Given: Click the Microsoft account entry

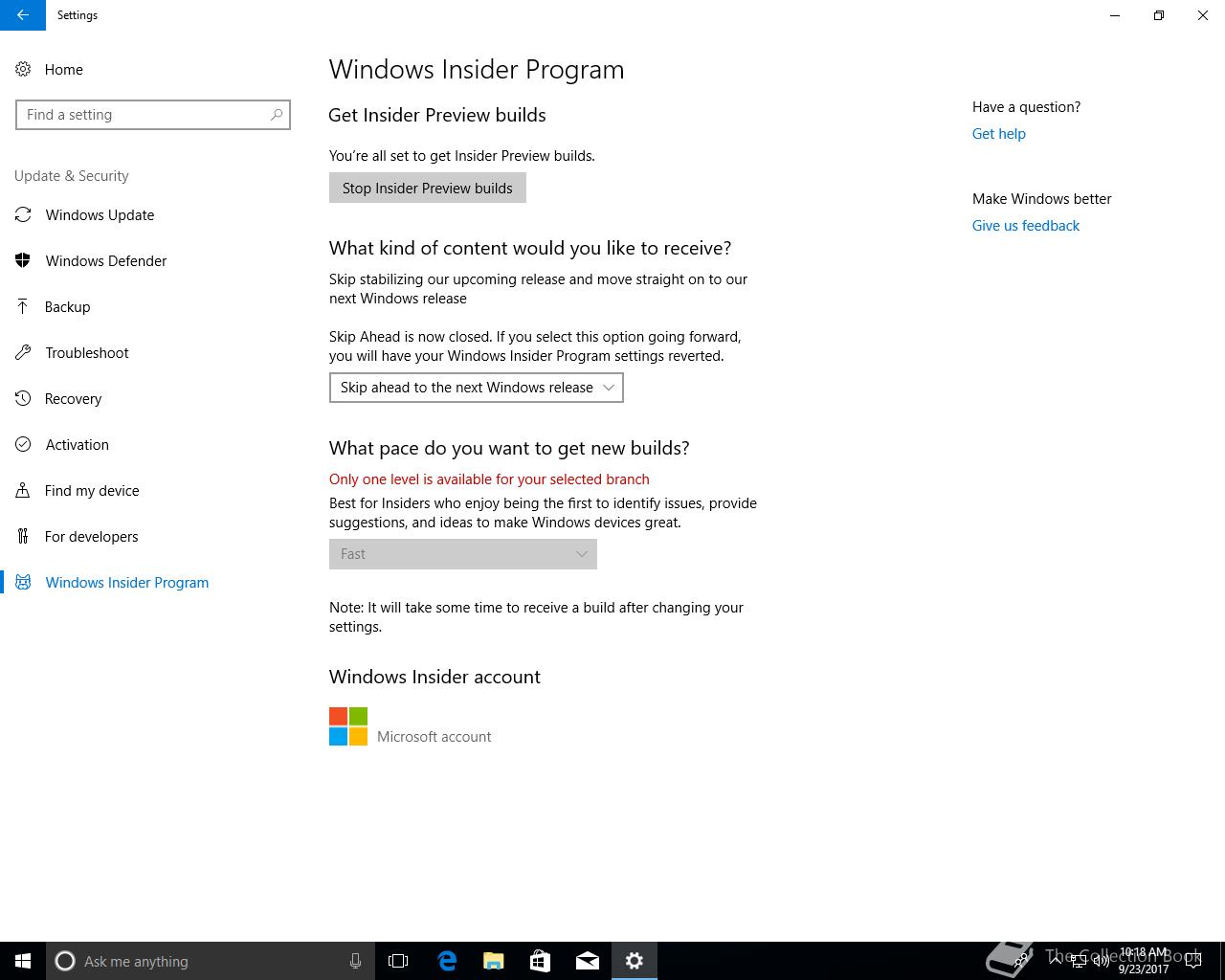Looking at the screenshot, I should [x=434, y=737].
